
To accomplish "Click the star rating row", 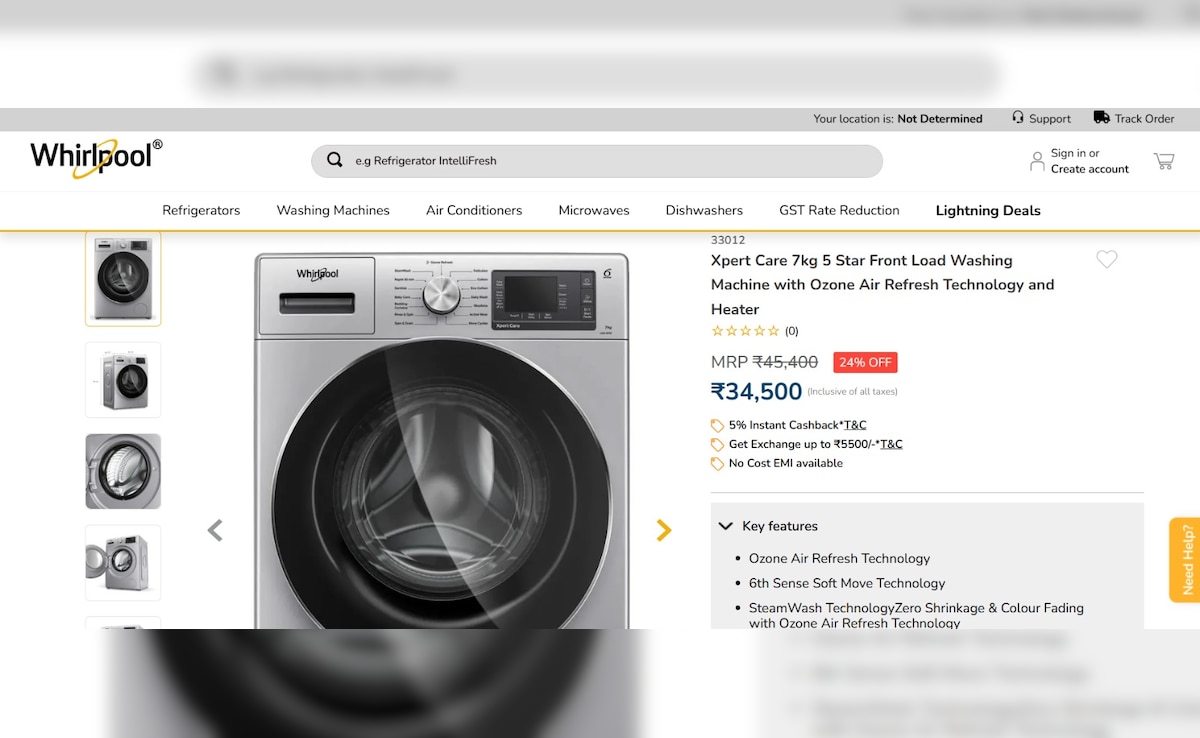I will [x=745, y=331].
